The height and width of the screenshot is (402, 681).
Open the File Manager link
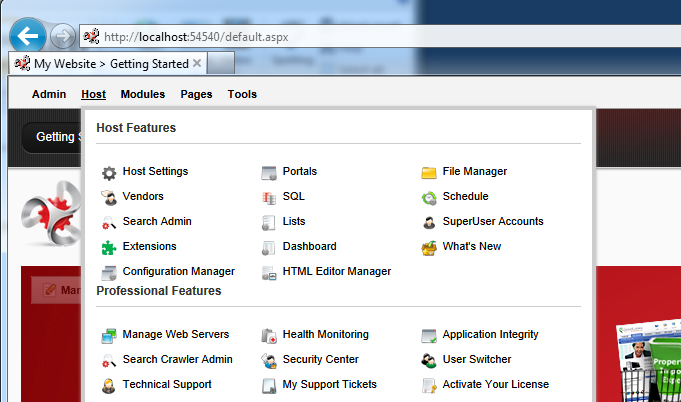click(475, 171)
